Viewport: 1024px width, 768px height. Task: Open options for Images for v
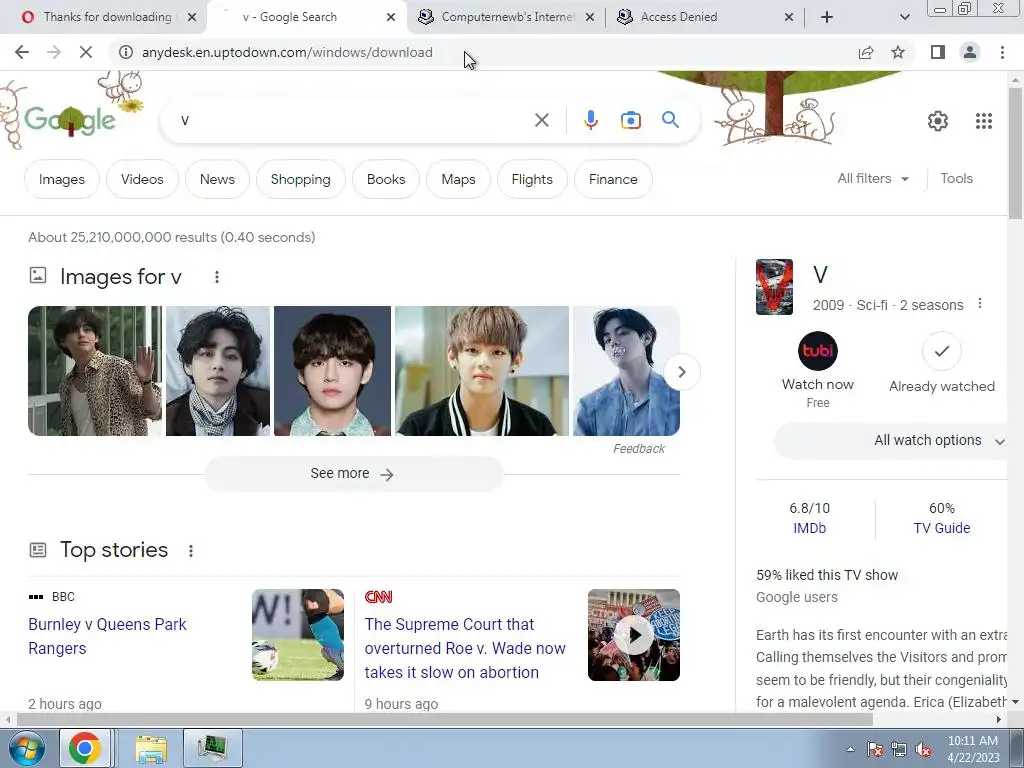217,277
